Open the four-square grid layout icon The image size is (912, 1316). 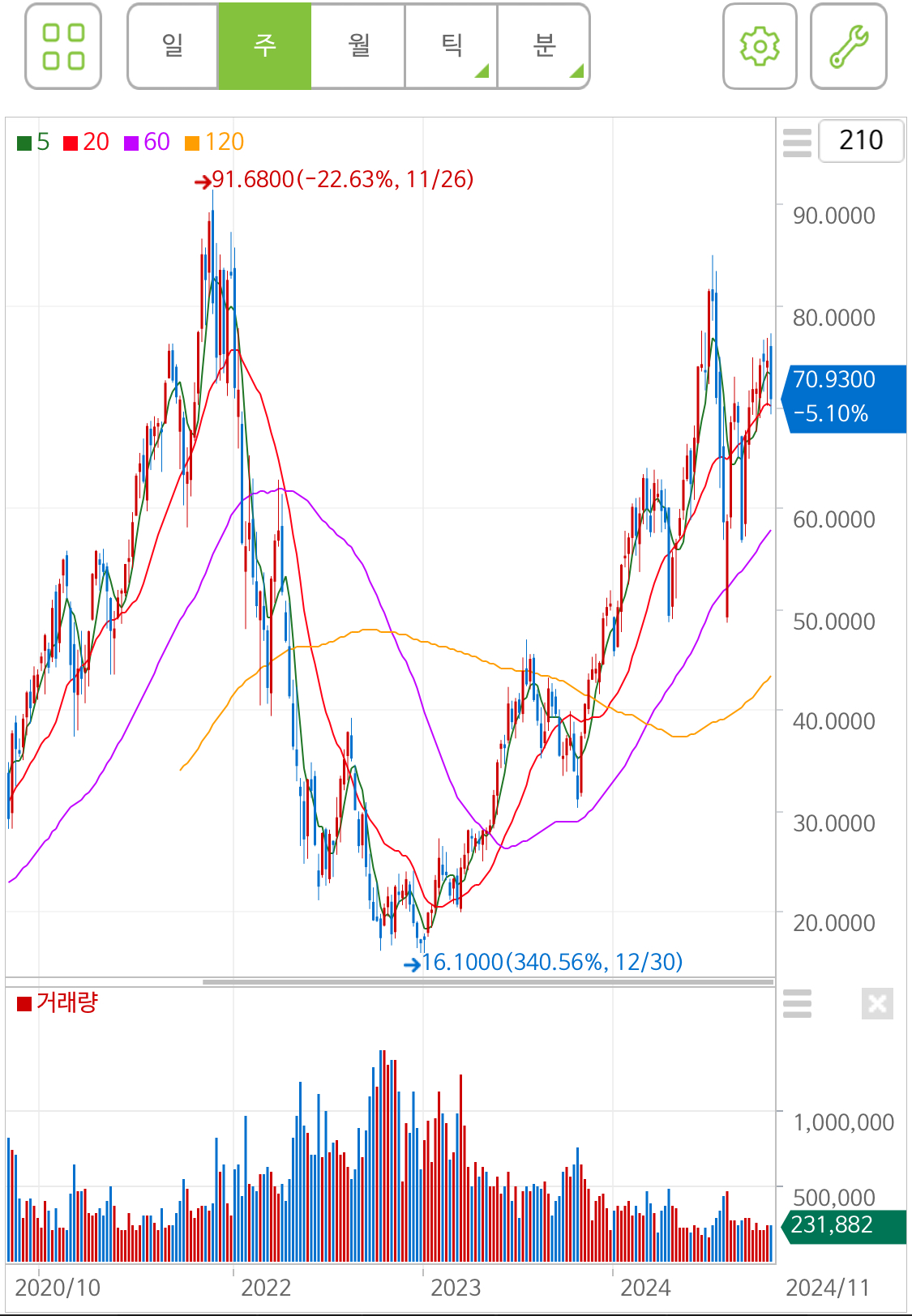coord(63,46)
